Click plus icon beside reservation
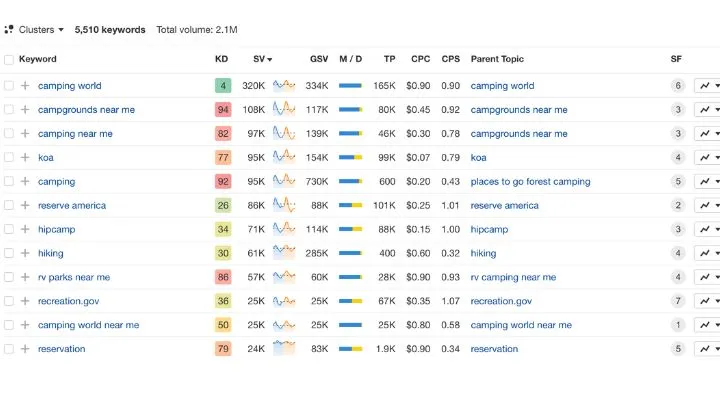The width and height of the screenshot is (720, 400). (x=25, y=349)
